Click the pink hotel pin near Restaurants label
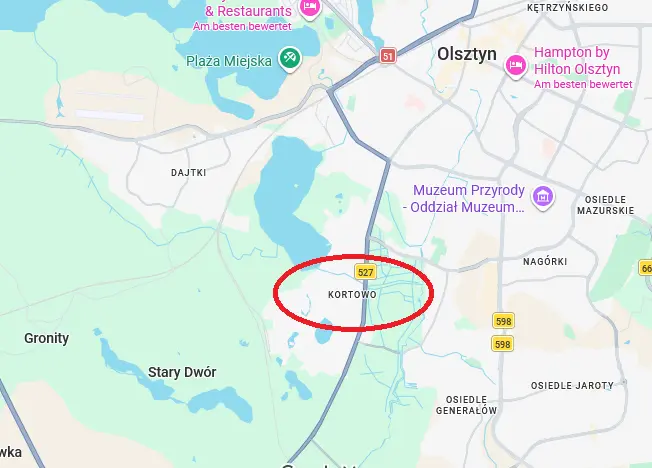This screenshot has height=468, width=652. [x=309, y=7]
